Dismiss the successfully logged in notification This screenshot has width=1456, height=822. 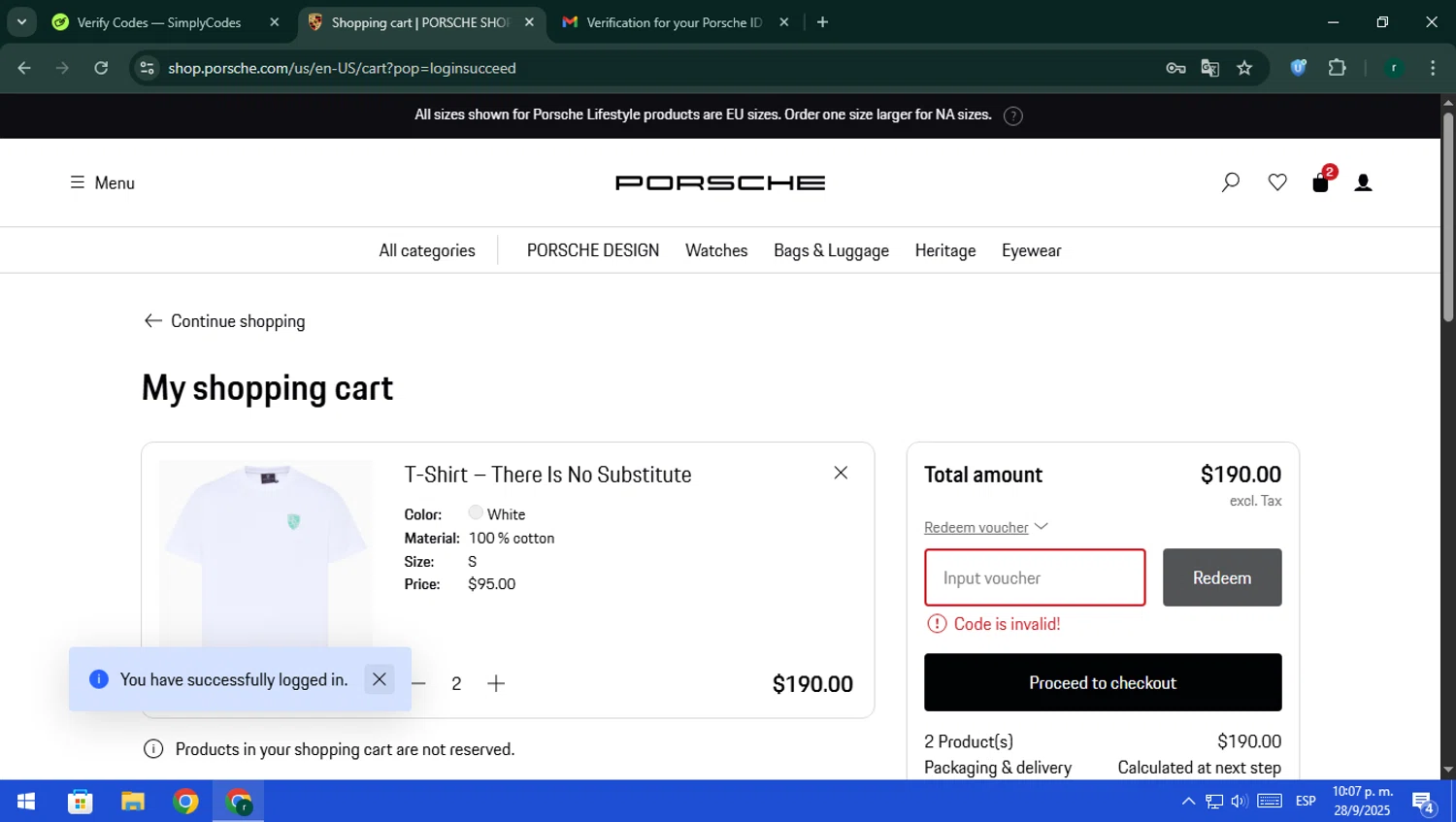[380, 679]
